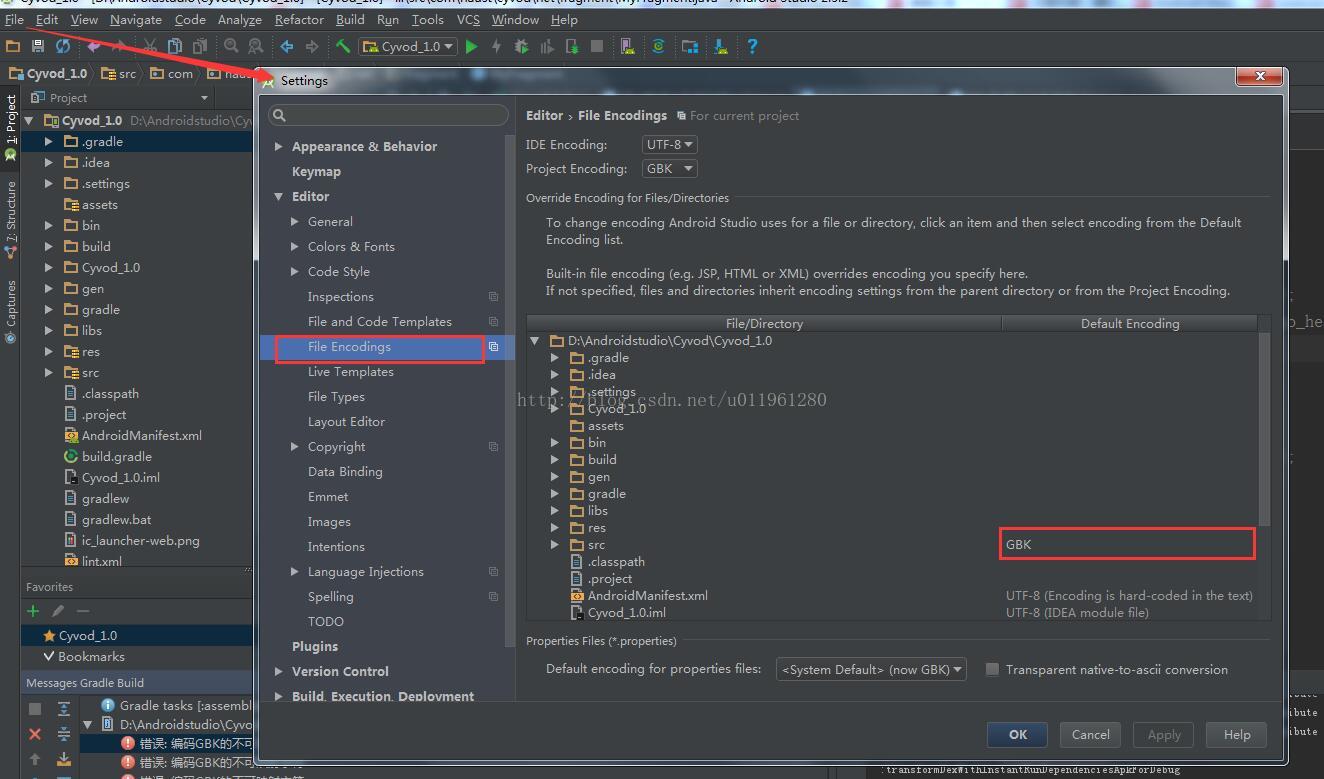Click src breadcrumb in navigation bar

119,74
